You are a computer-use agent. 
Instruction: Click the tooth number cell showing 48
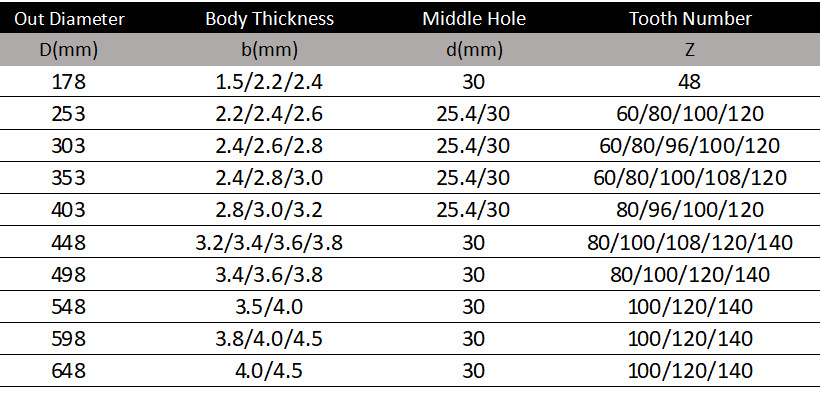pyautogui.click(x=689, y=82)
